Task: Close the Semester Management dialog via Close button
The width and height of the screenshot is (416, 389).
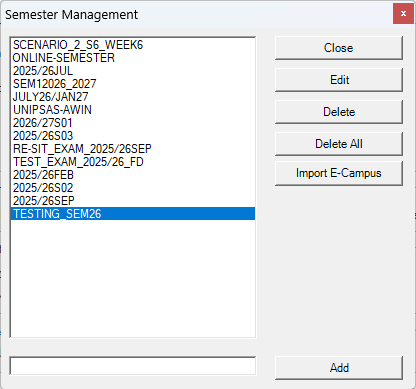Action: (x=339, y=48)
